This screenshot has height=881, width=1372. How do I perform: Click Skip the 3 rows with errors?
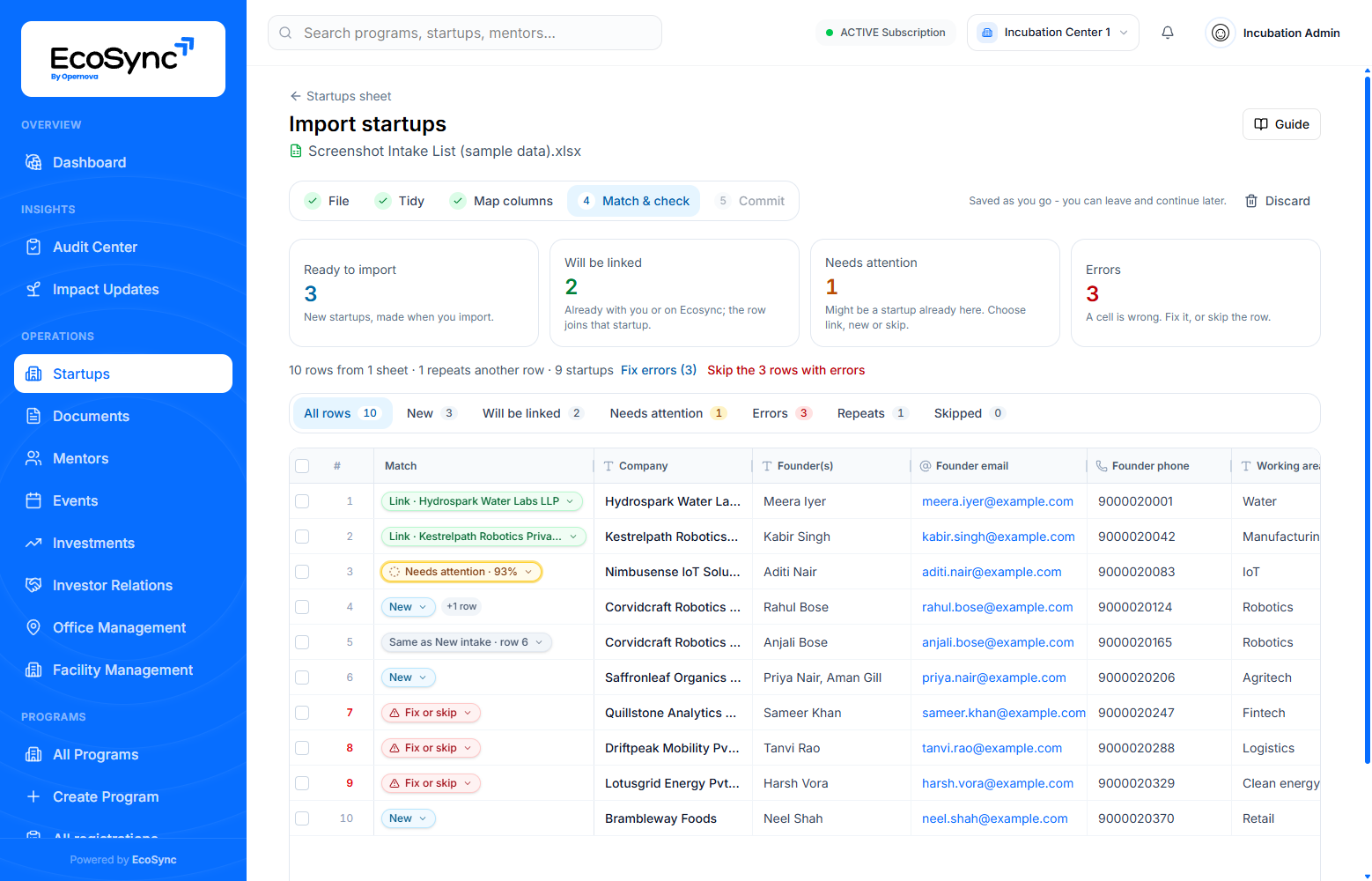pyautogui.click(x=786, y=370)
